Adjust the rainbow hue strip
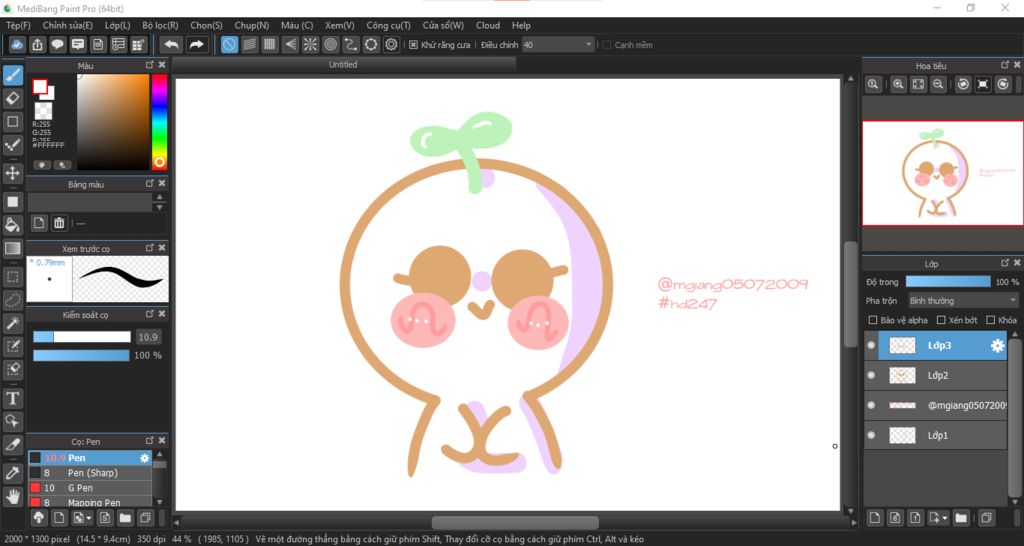Image resolution: width=1024 pixels, height=546 pixels. (x=159, y=122)
